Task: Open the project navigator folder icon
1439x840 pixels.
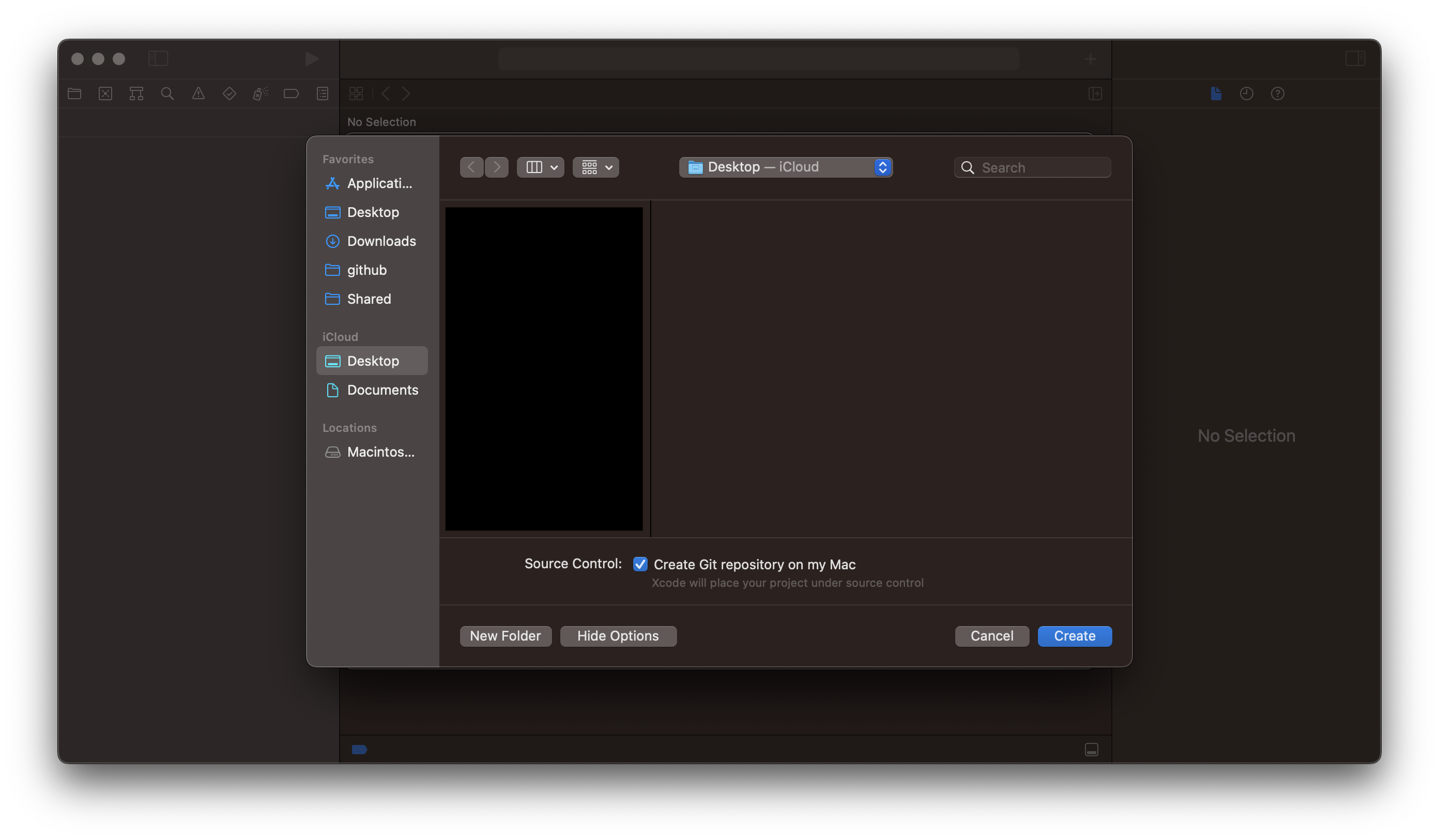Action: pos(74,94)
